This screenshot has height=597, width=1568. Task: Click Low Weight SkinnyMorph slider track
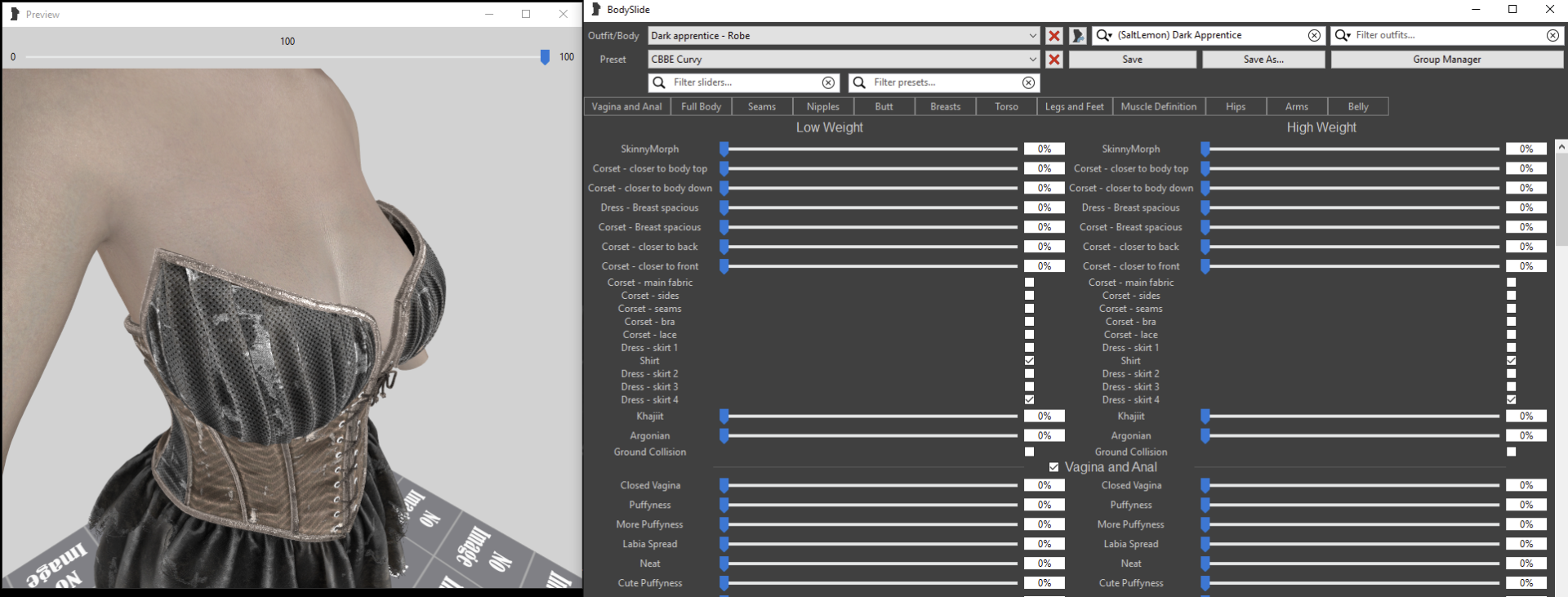point(869,149)
